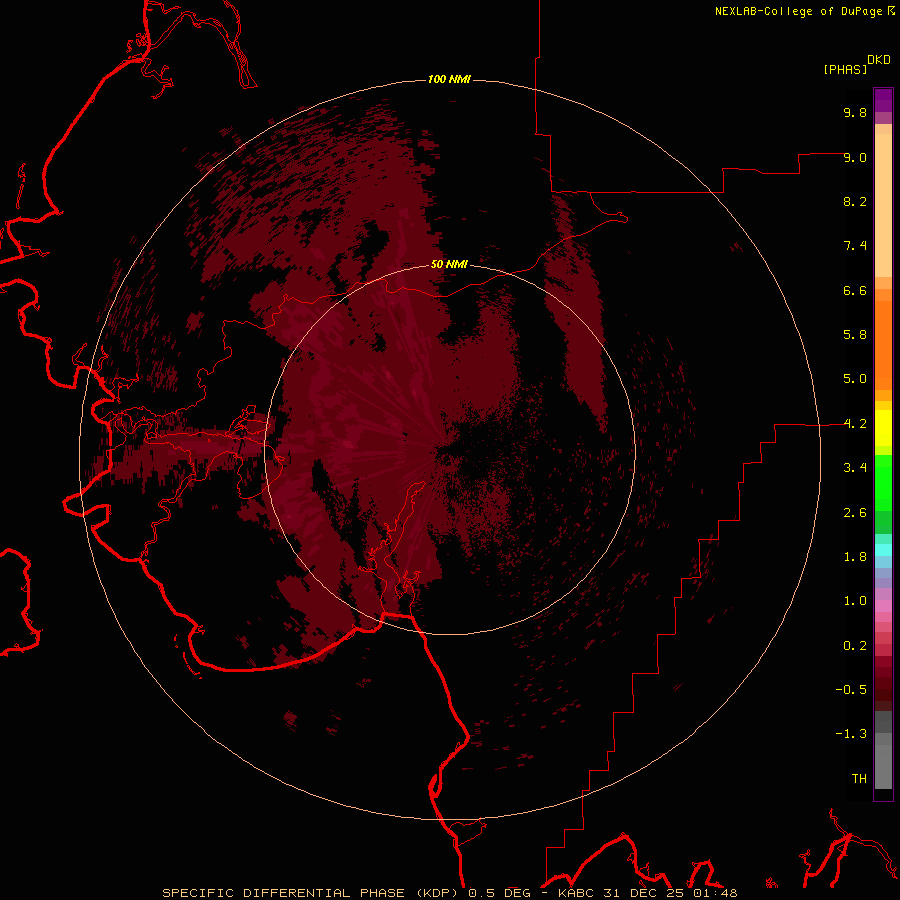Pick the cyan band of color bar
This screenshot has height=900, width=900.
tap(883, 550)
